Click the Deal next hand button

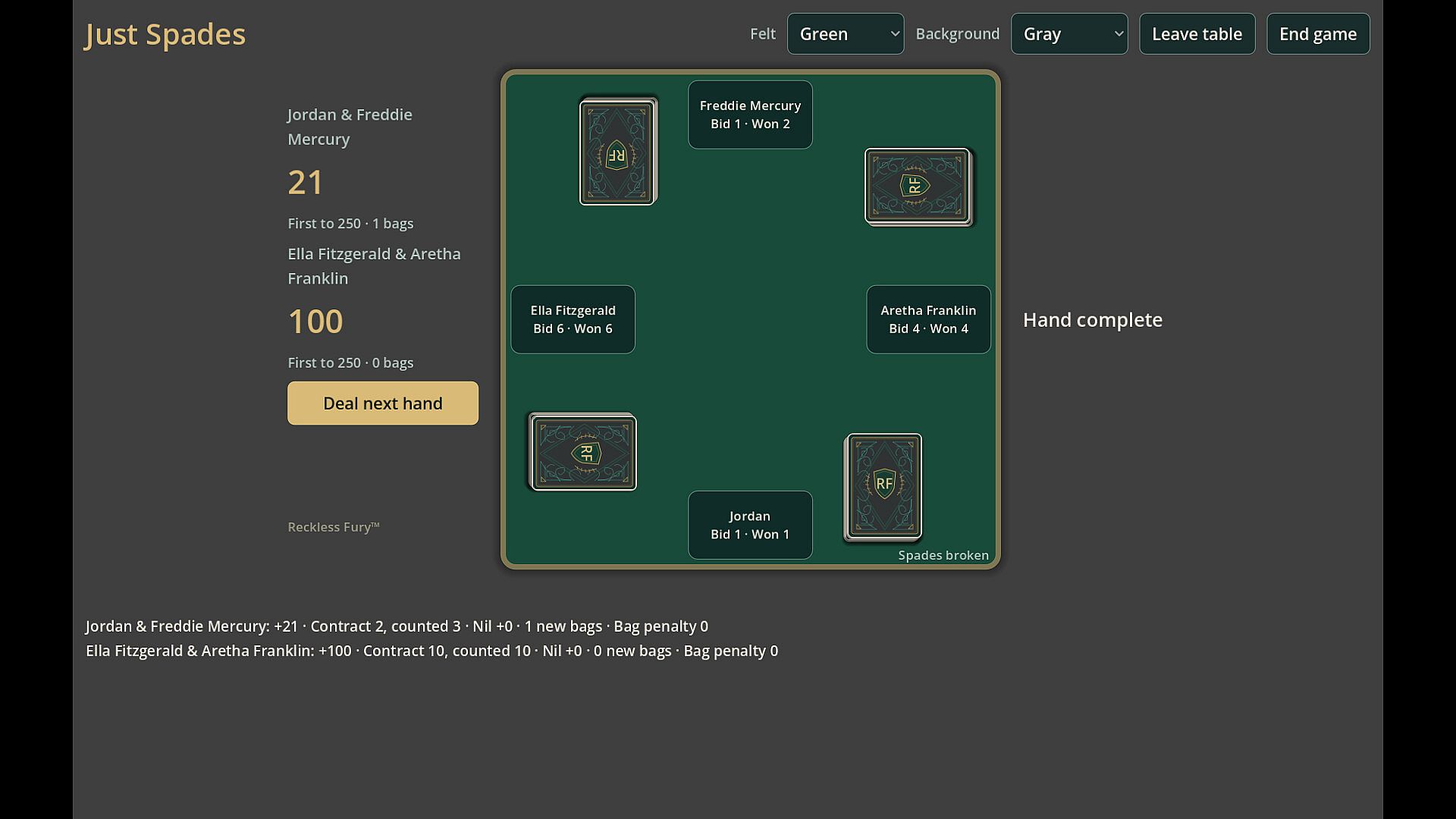coord(383,403)
